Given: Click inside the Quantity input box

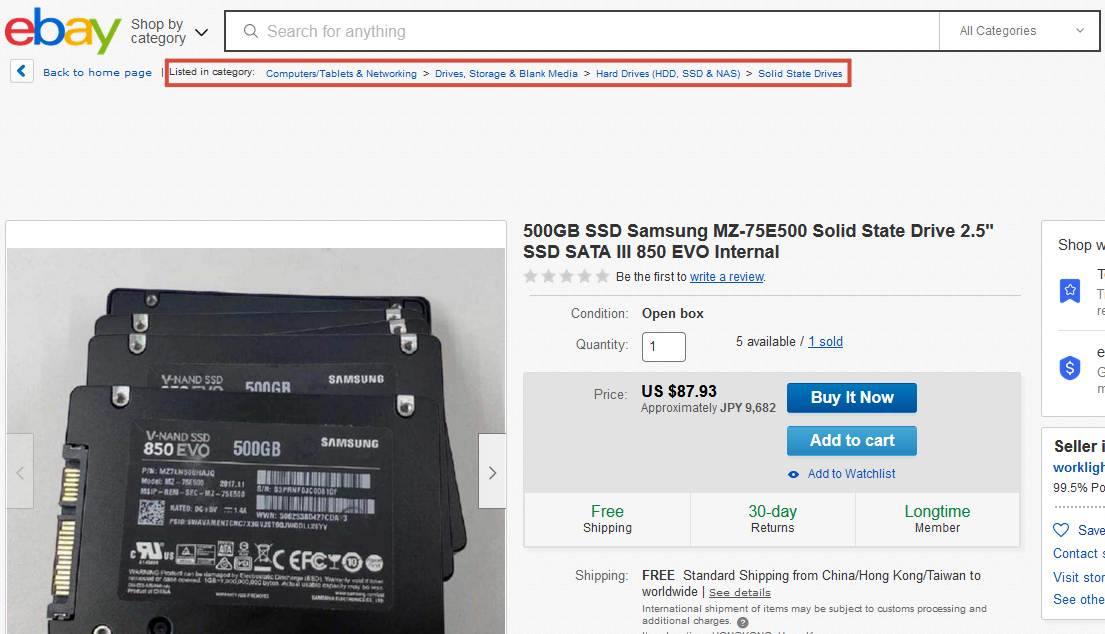Looking at the screenshot, I should 663,346.
